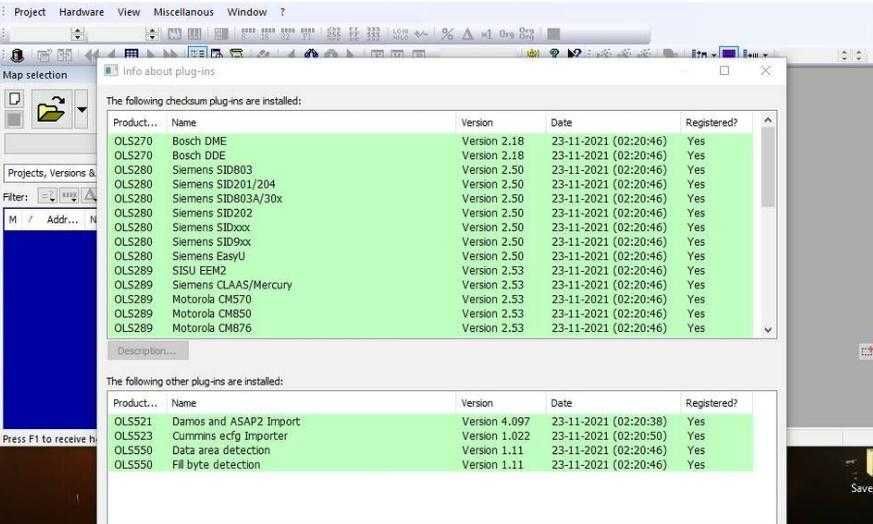Image resolution: width=873 pixels, height=524 pixels.
Task: Click the Org original values icon
Action: 506,34
